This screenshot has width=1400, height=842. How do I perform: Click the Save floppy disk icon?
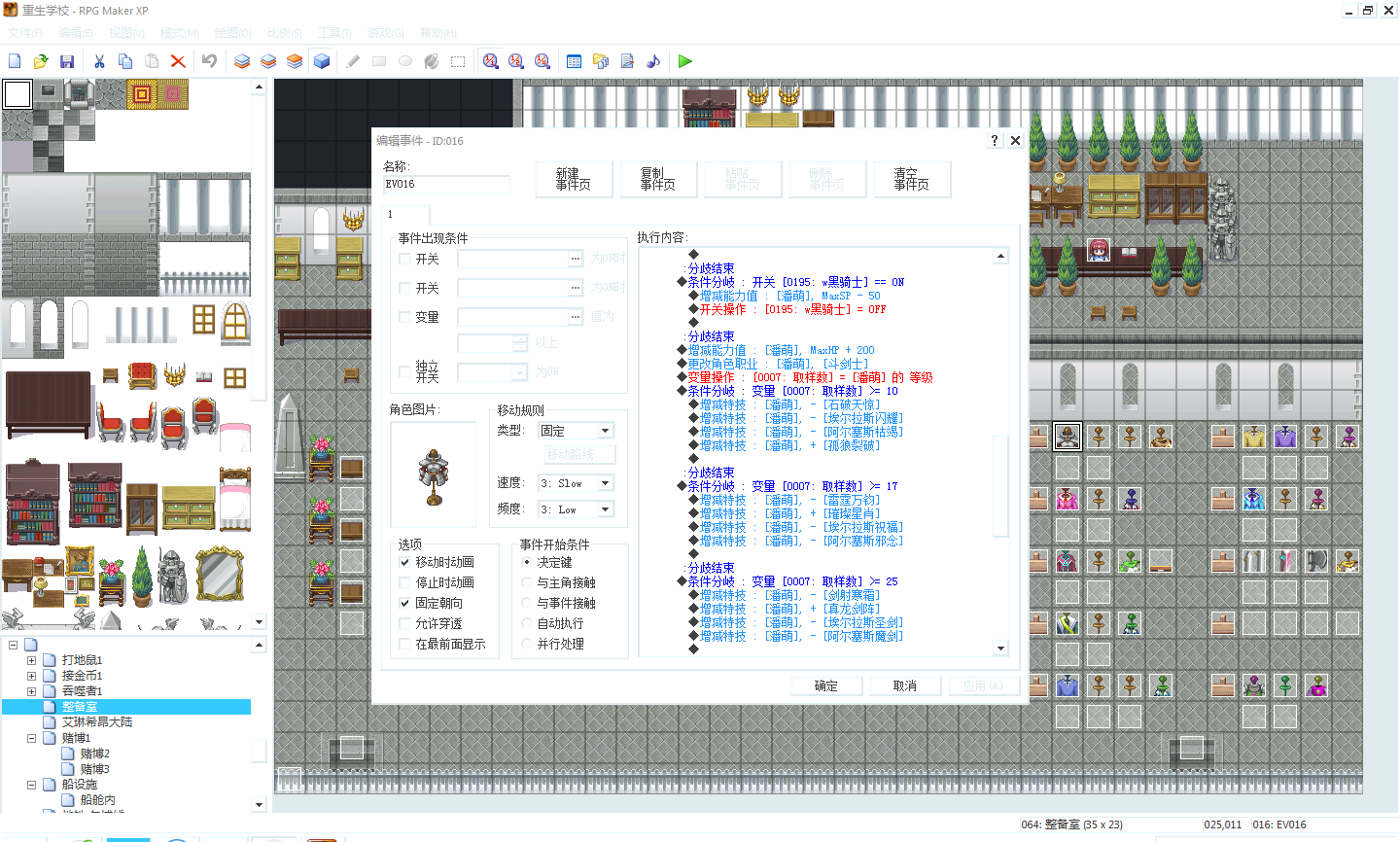click(67, 61)
